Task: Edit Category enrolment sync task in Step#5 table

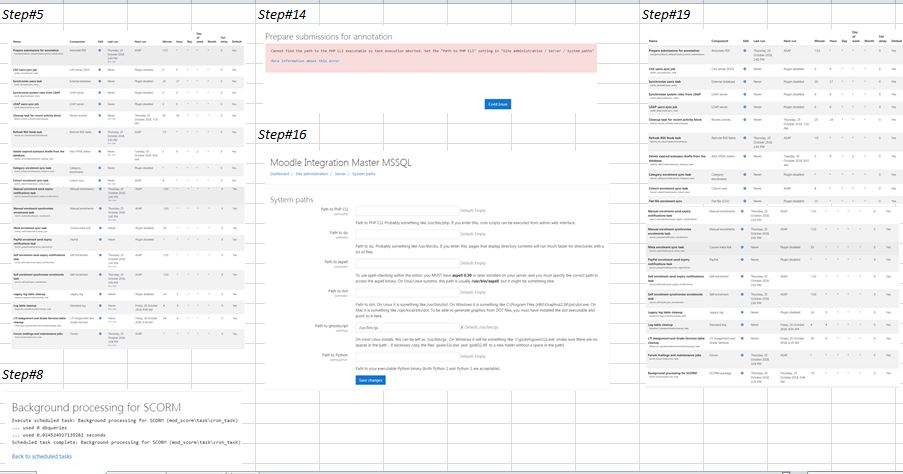Action: click(100, 168)
